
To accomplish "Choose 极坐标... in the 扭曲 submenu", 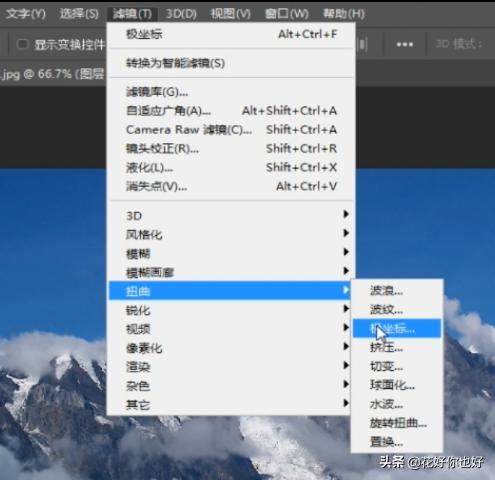I will pos(397,329).
